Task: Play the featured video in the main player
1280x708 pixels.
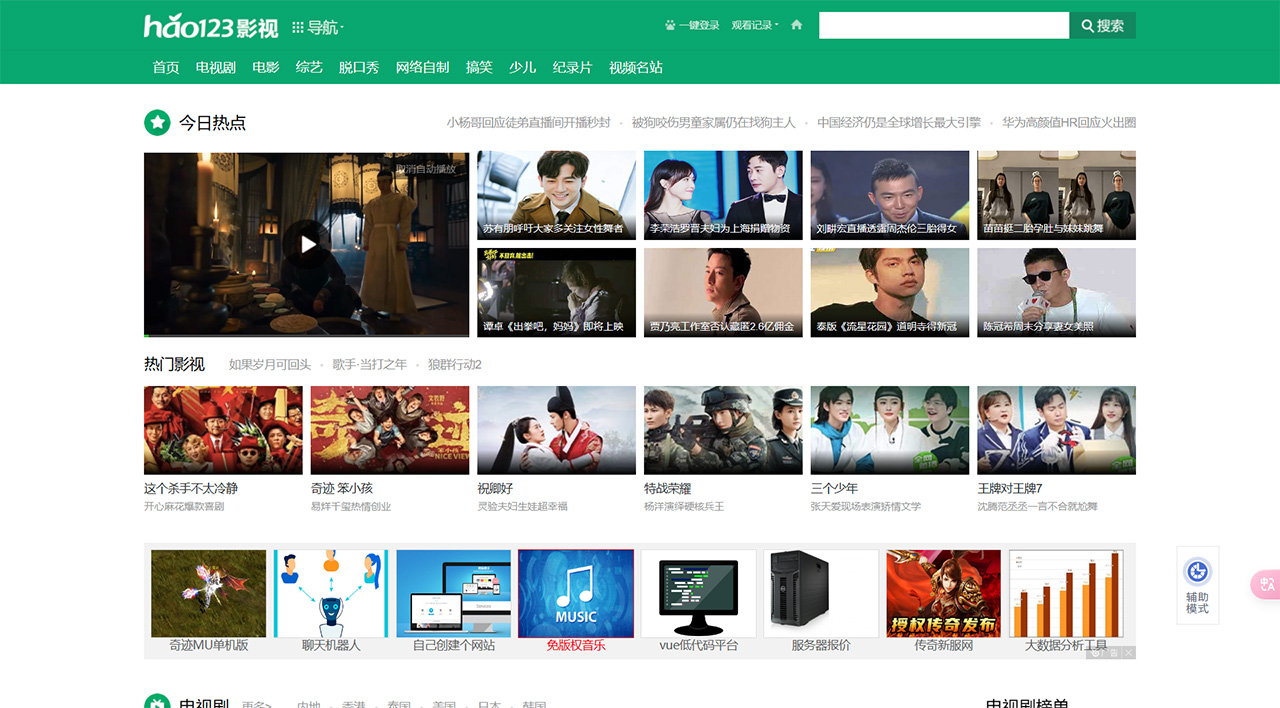Action: [x=307, y=244]
